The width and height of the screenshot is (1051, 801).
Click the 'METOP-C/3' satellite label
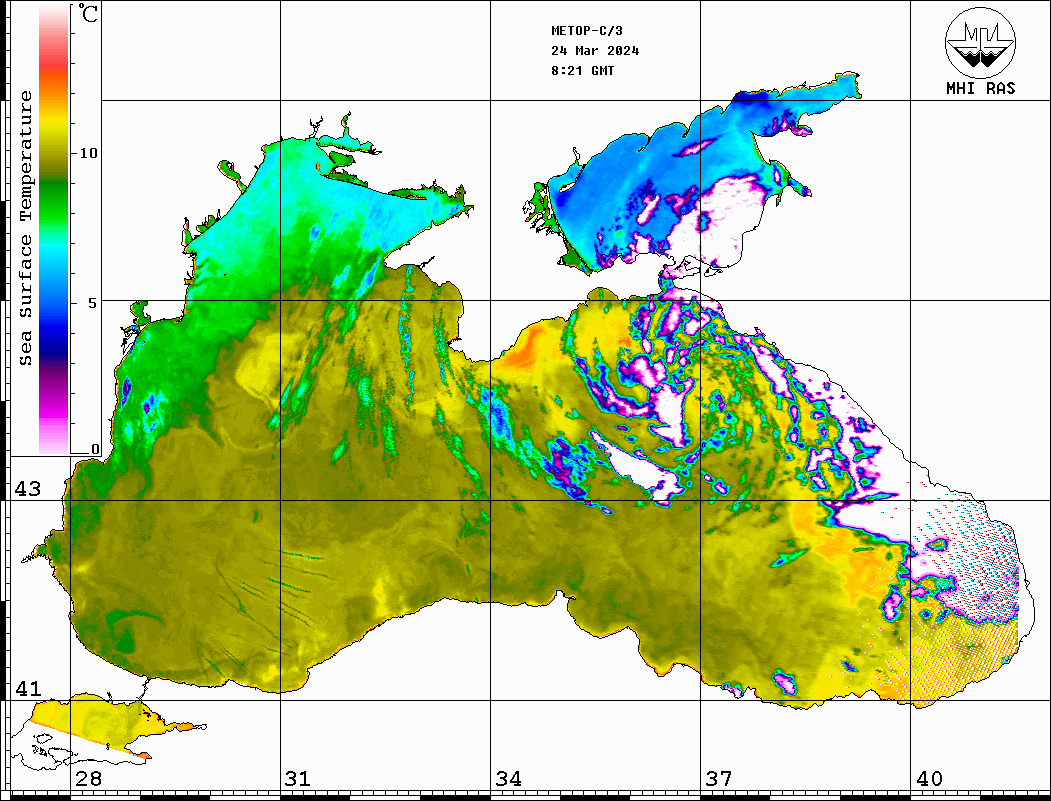586,31
